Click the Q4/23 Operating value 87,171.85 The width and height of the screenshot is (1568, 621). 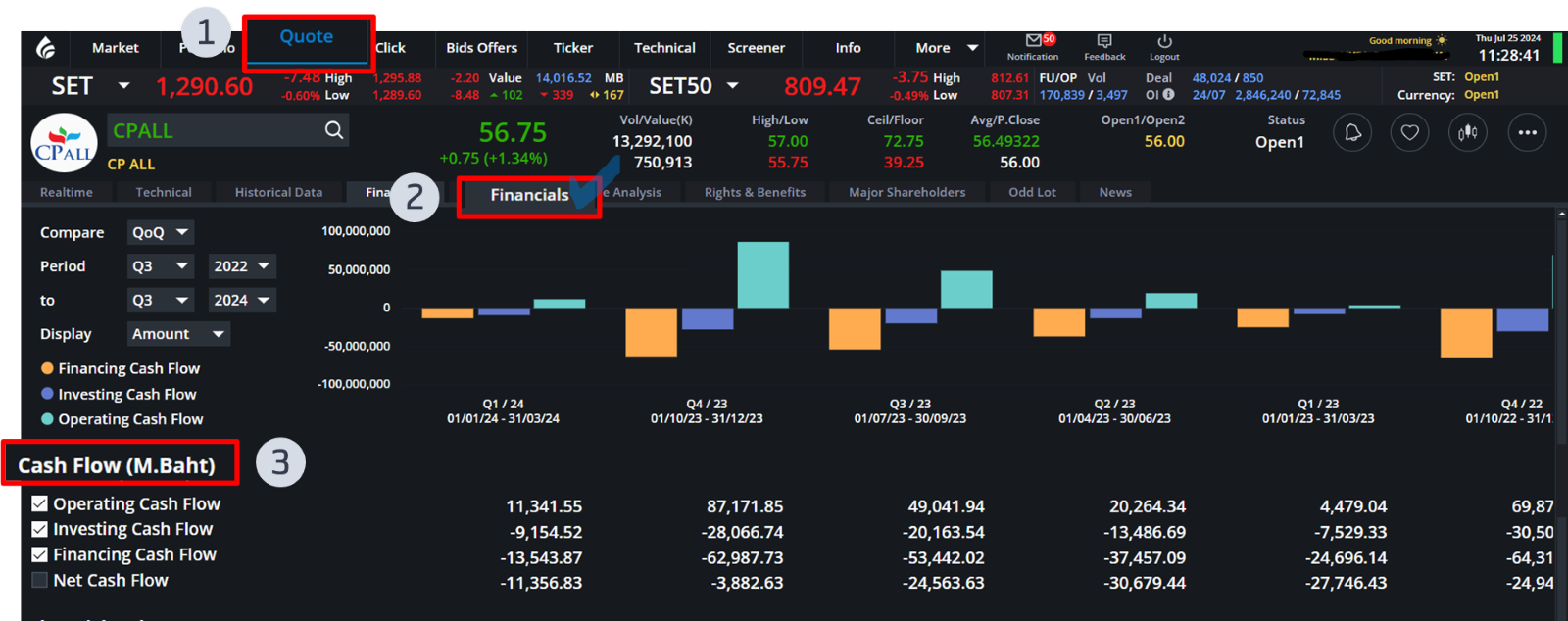[x=745, y=506]
